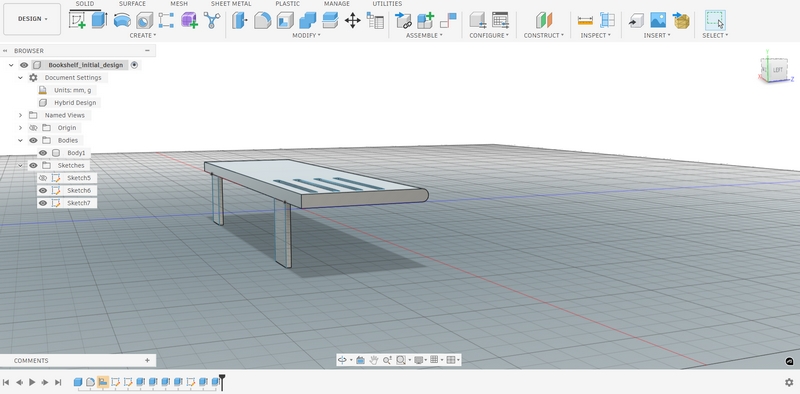
Task: Open the ASSEMBLE dropdown menu
Action: [x=424, y=35]
